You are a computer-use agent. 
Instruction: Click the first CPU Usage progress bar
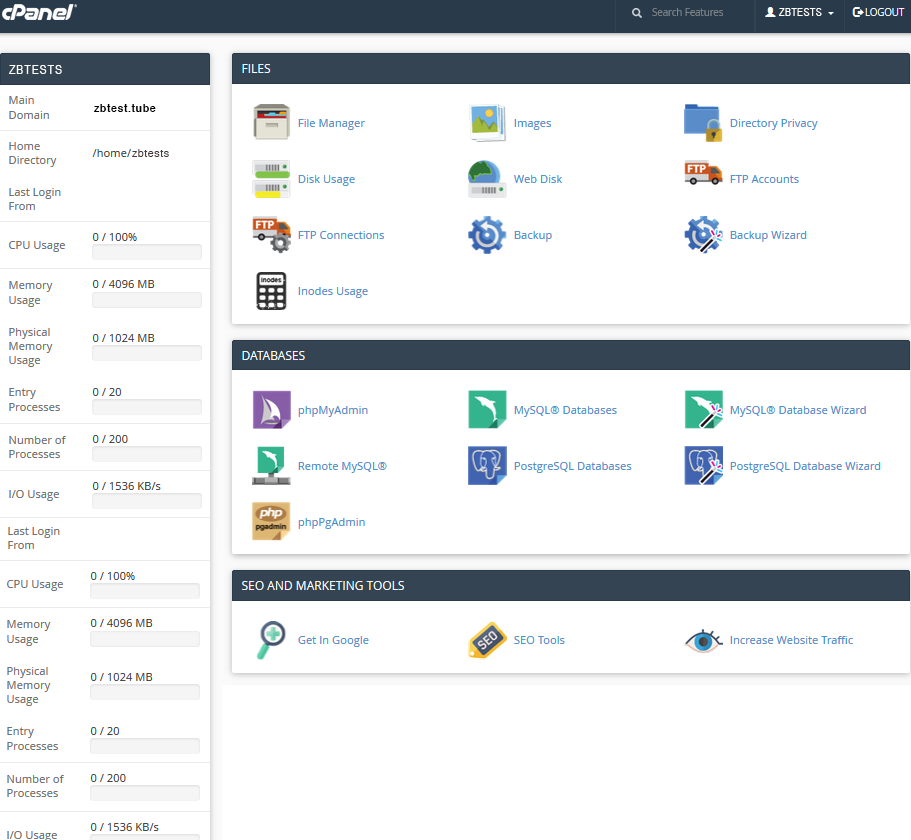click(x=147, y=252)
